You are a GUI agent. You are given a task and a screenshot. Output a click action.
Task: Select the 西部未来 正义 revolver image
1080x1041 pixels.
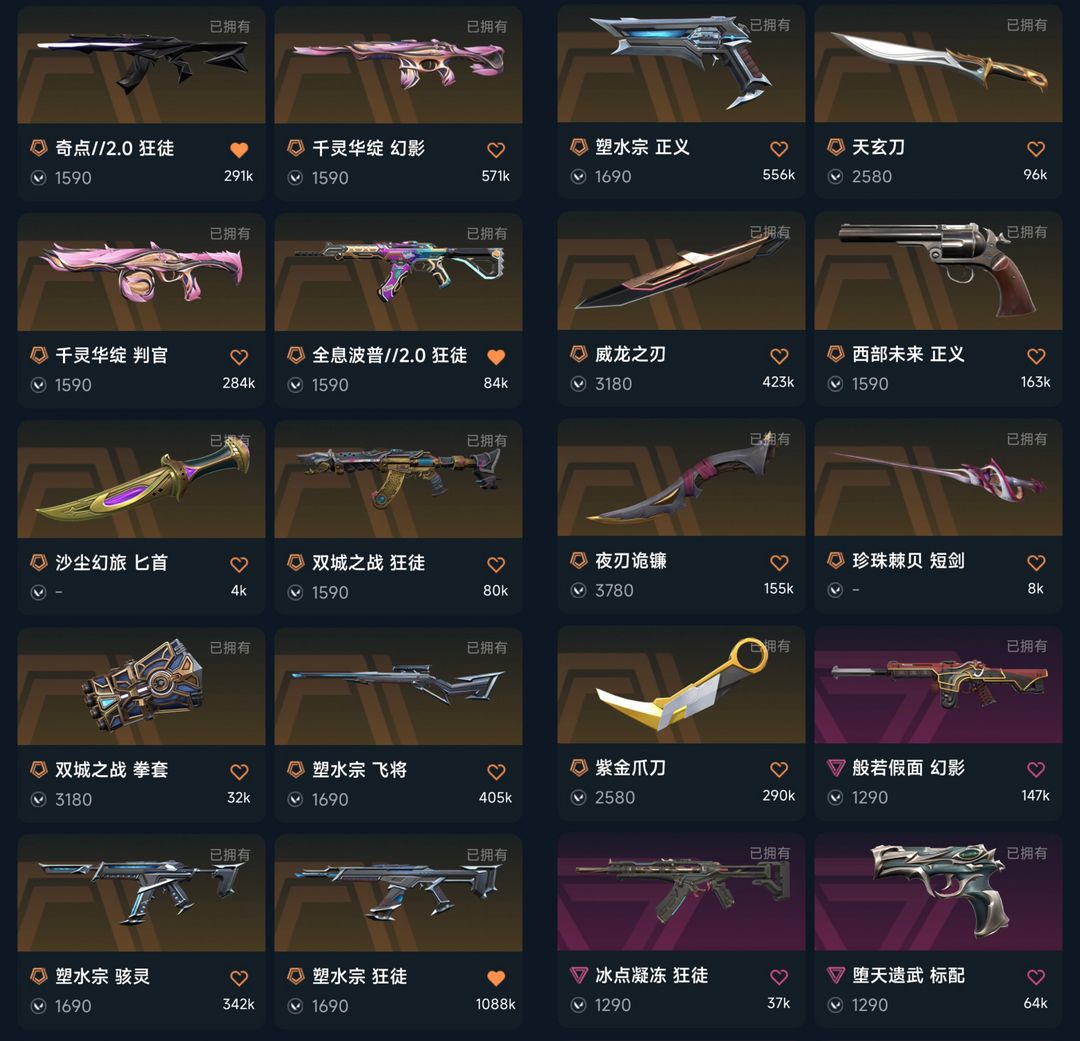(x=938, y=271)
